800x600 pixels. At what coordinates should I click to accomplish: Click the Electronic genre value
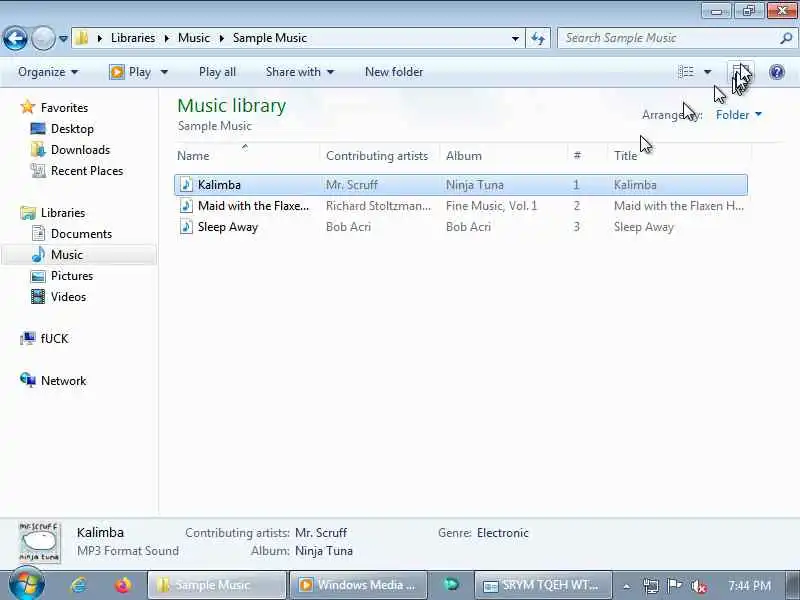point(503,533)
